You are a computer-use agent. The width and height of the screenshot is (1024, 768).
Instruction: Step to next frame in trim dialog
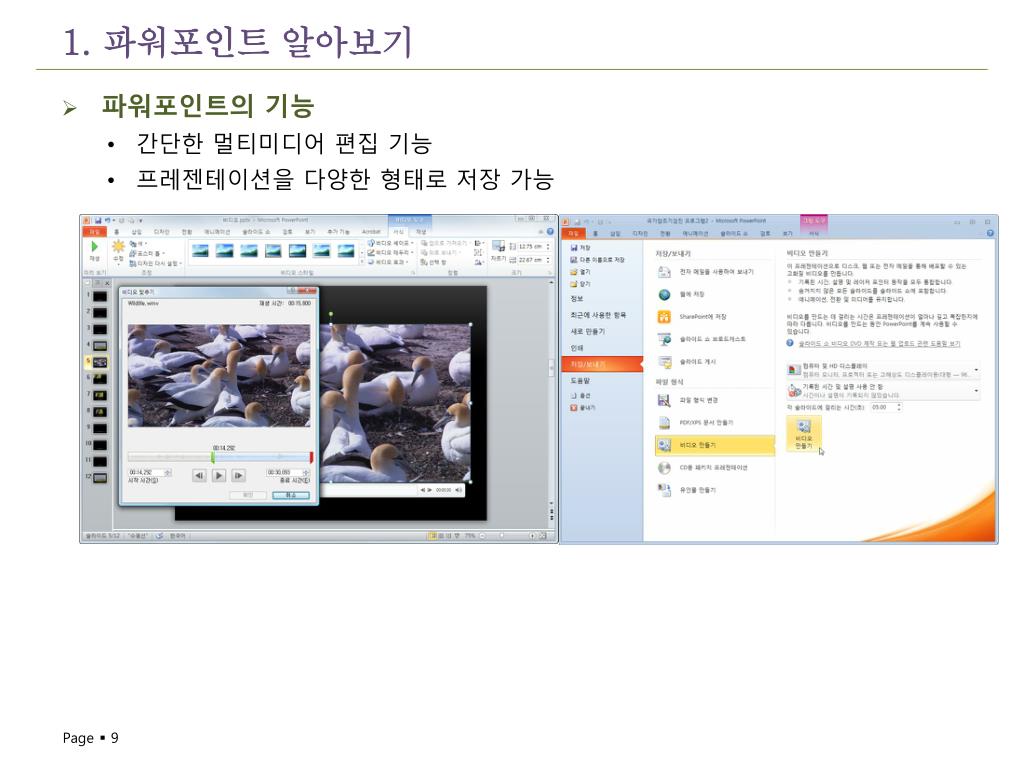click(x=239, y=476)
